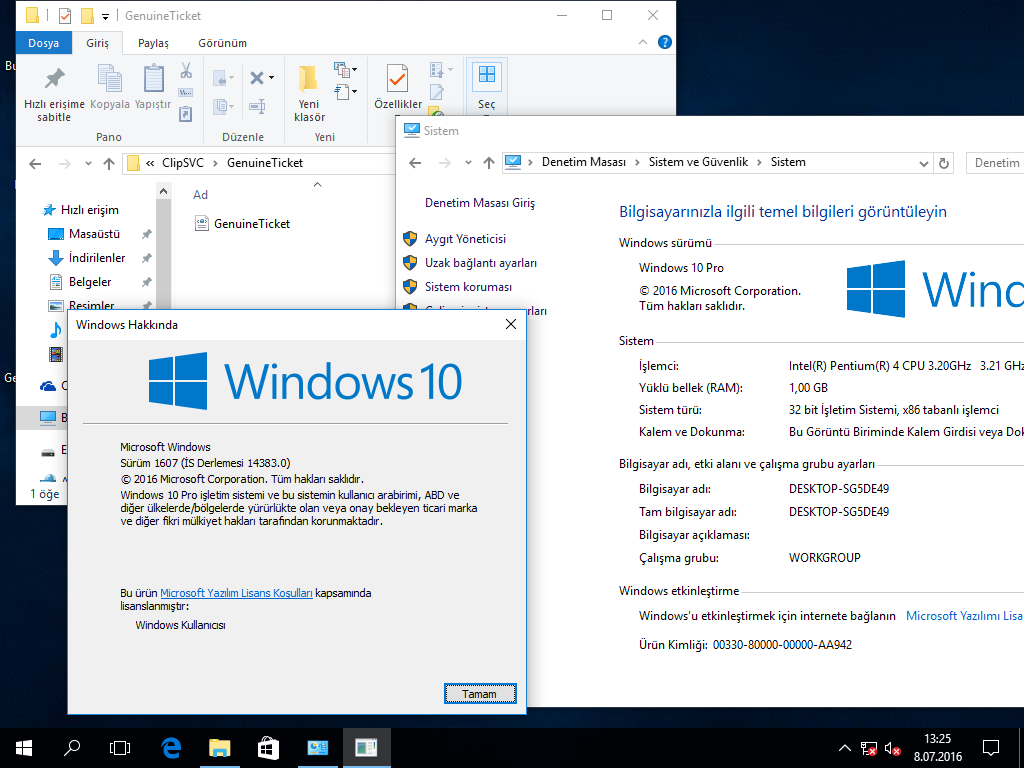Click the Seç selection icon in ribbon
The height and width of the screenshot is (768, 1024).
point(487,86)
